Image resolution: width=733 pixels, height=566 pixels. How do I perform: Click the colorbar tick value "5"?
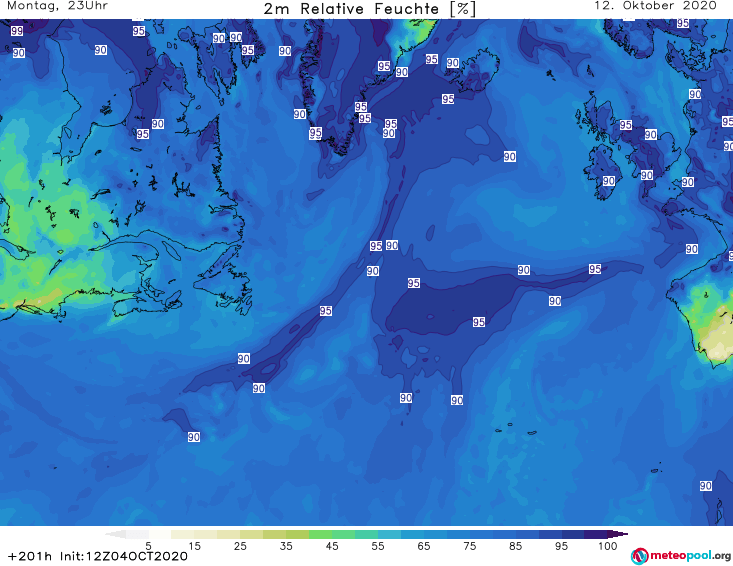point(148,545)
